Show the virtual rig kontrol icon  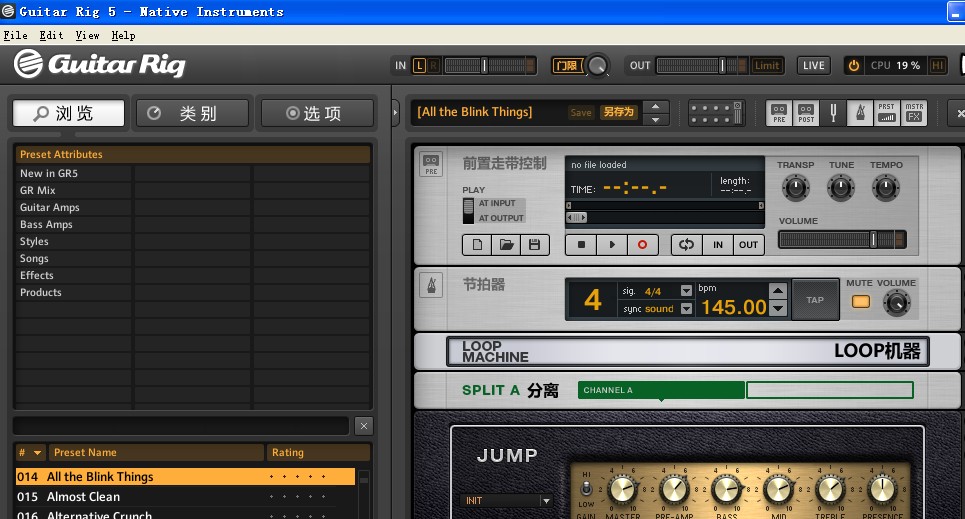click(716, 113)
